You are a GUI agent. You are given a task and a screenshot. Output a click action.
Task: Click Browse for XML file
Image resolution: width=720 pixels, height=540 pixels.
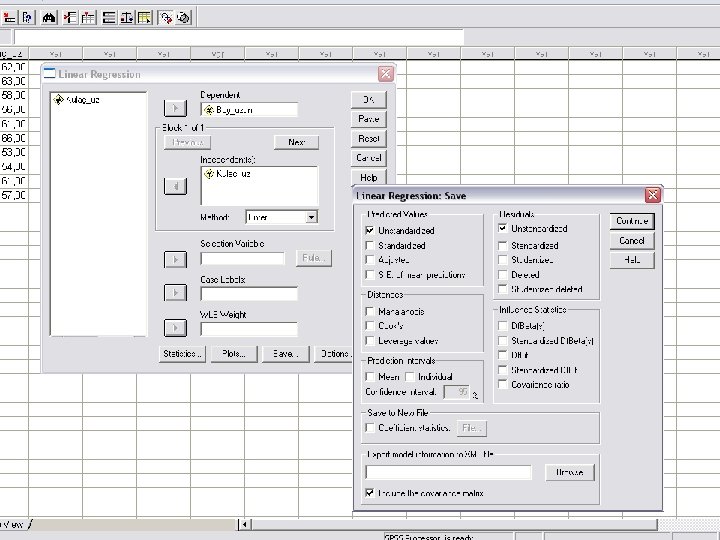(569, 472)
